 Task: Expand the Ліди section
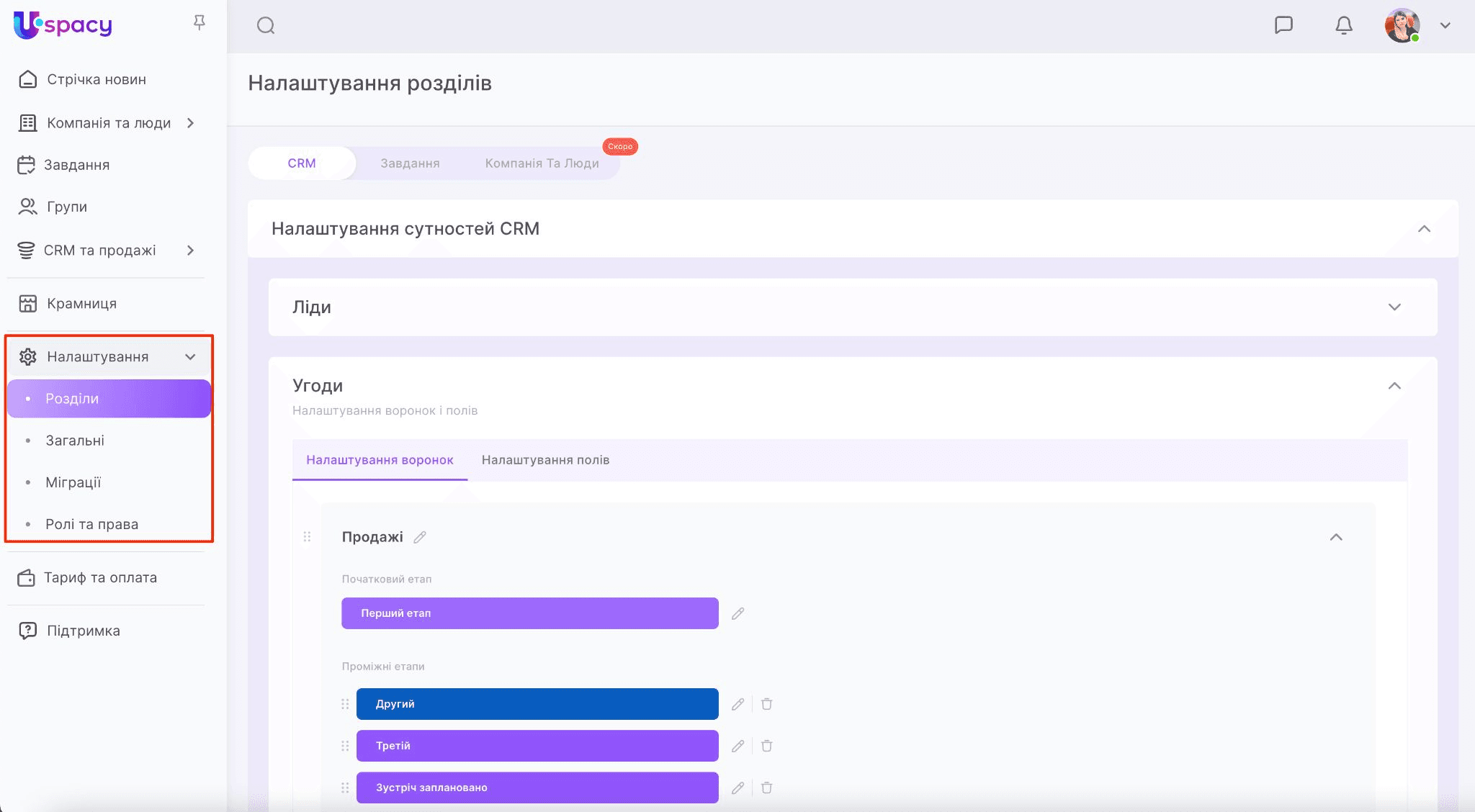point(1394,307)
